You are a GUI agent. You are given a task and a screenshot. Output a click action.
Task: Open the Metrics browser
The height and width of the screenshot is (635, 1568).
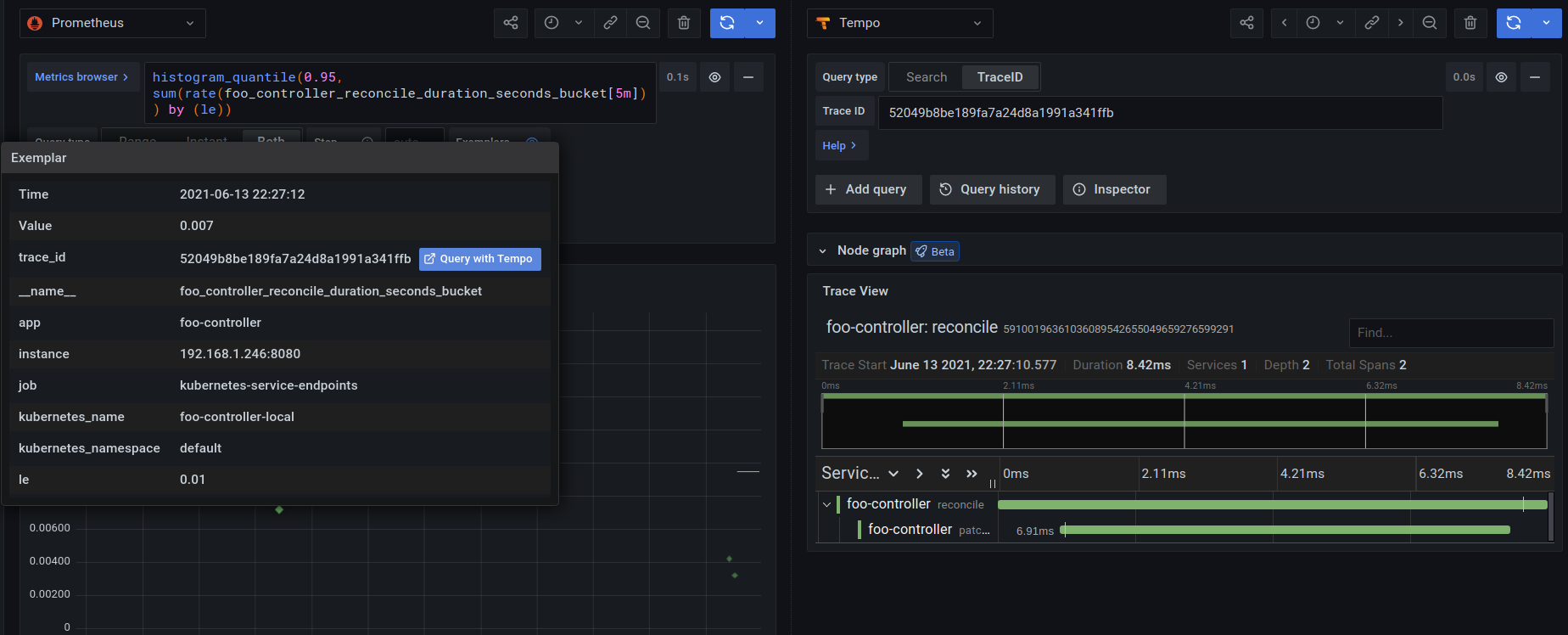pyautogui.click(x=81, y=77)
